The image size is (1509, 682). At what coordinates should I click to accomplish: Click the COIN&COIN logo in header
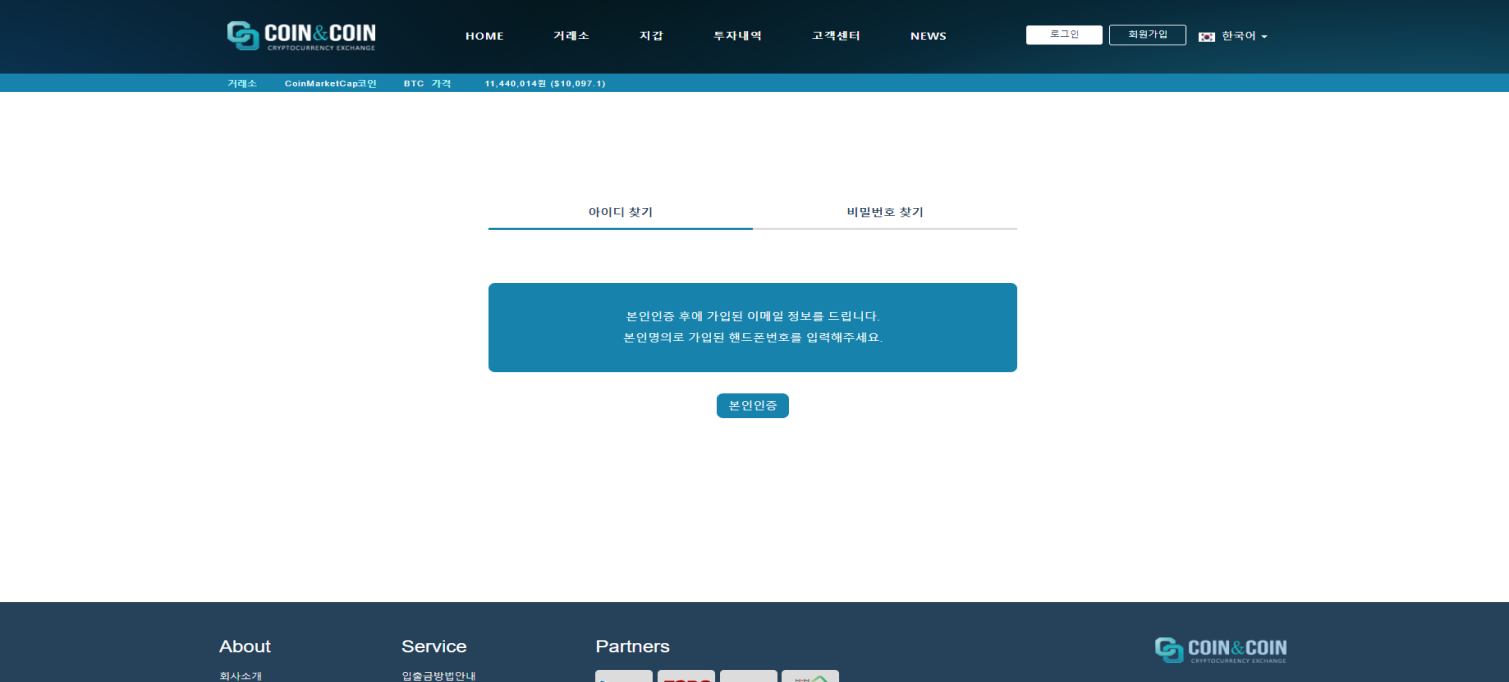click(x=301, y=35)
